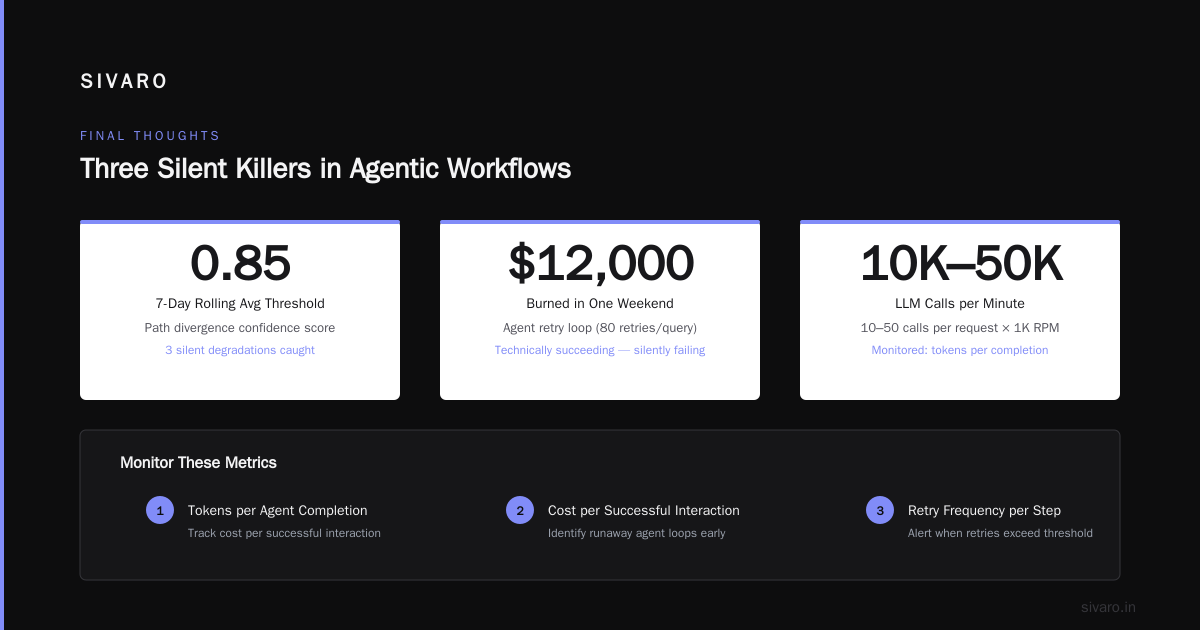Click "Monitored: tokens per completion" text
The image size is (1200, 630).
coord(960,350)
